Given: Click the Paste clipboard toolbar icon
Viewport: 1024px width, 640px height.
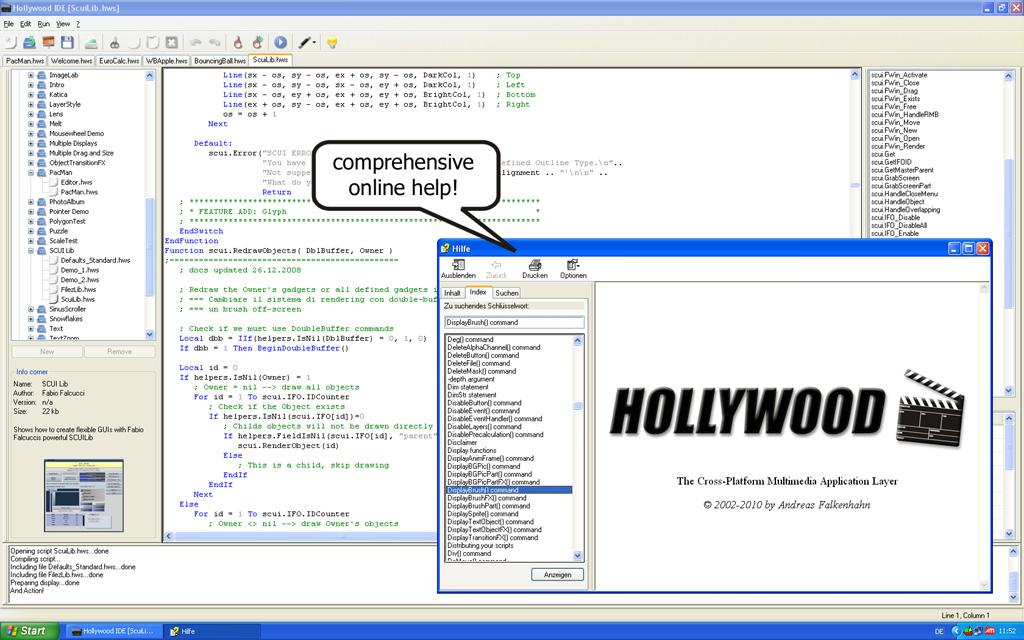Looking at the screenshot, I should pos(153,42).
